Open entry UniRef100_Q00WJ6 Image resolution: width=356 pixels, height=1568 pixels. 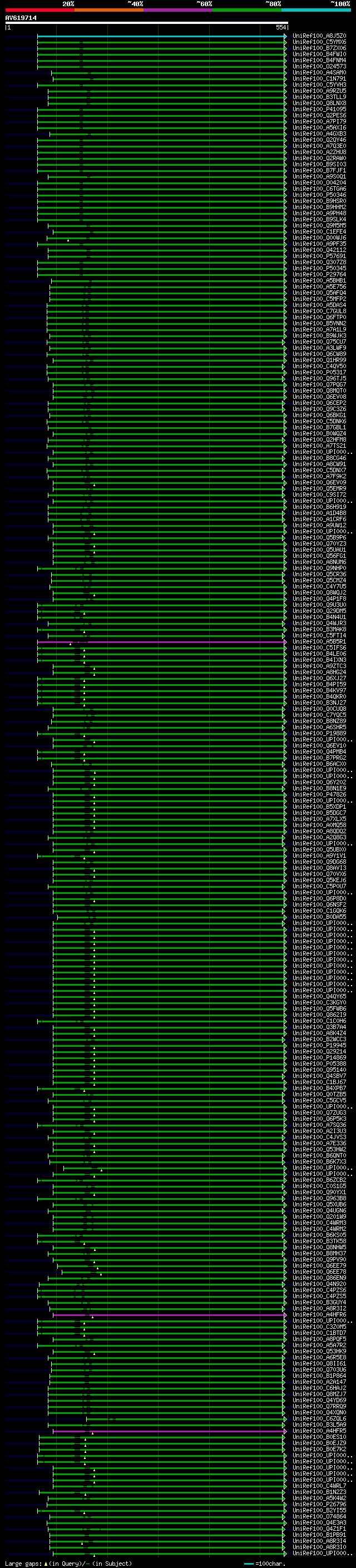[319, 238]
